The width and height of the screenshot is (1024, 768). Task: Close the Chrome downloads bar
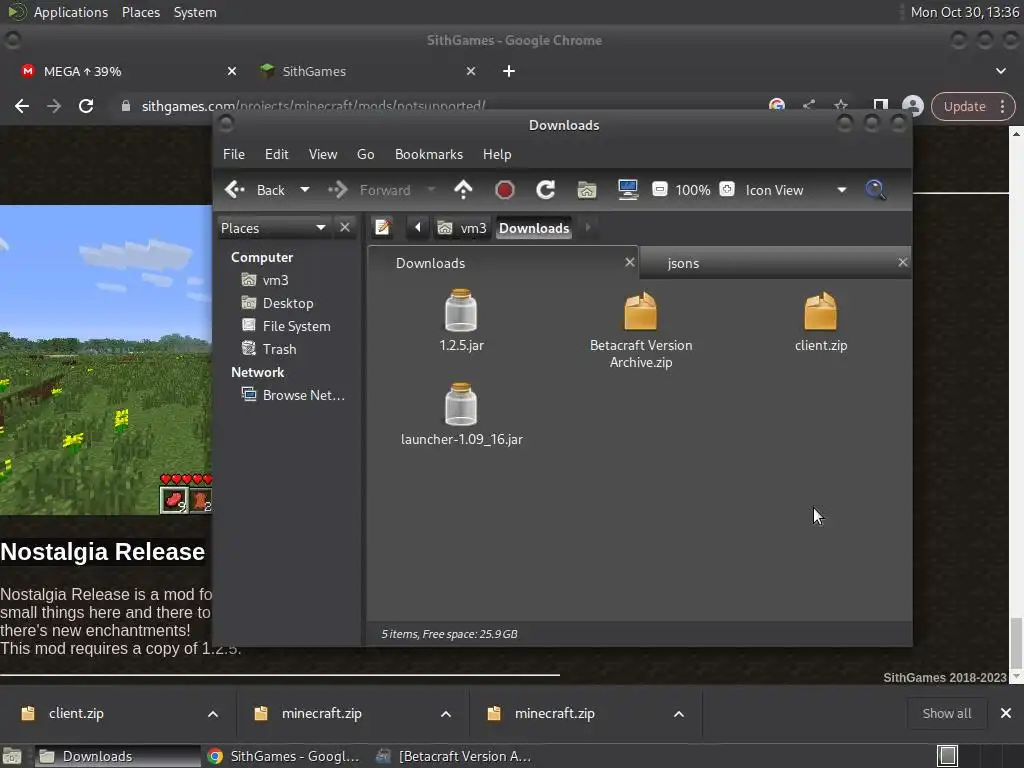point(1006,713)
